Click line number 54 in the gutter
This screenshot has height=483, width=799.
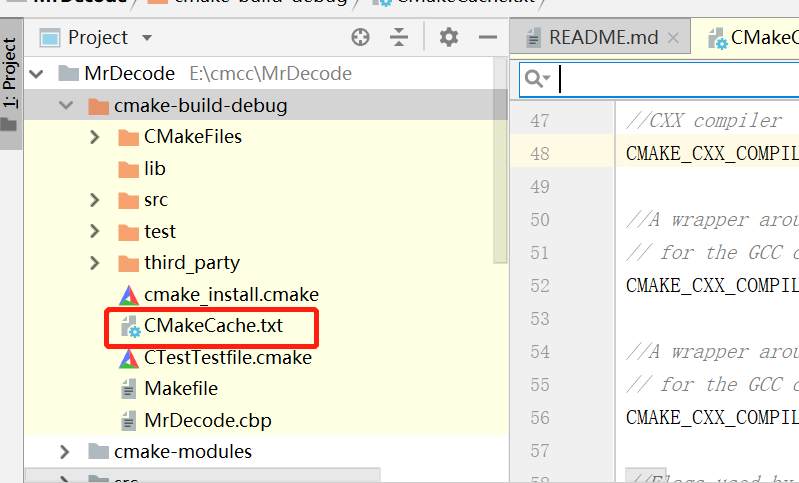click(540, 352)
